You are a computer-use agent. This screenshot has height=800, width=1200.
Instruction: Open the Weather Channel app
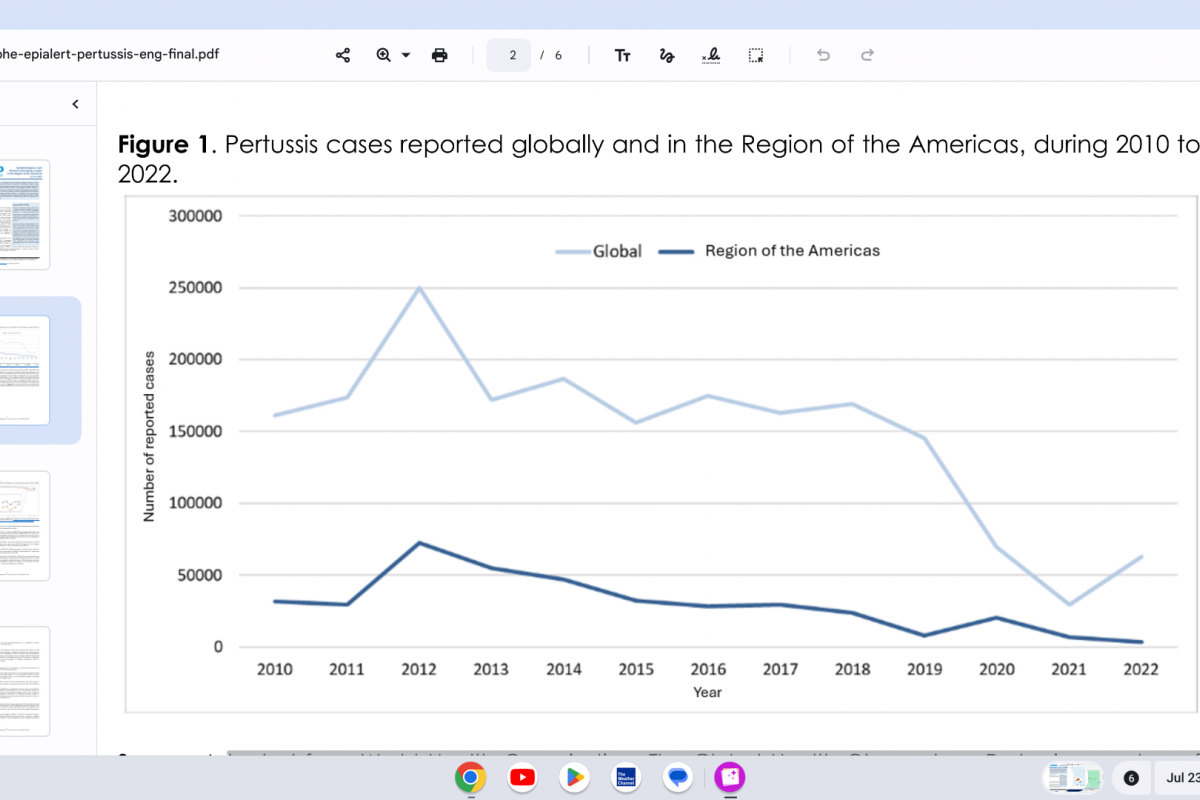[x=626, y=777]
